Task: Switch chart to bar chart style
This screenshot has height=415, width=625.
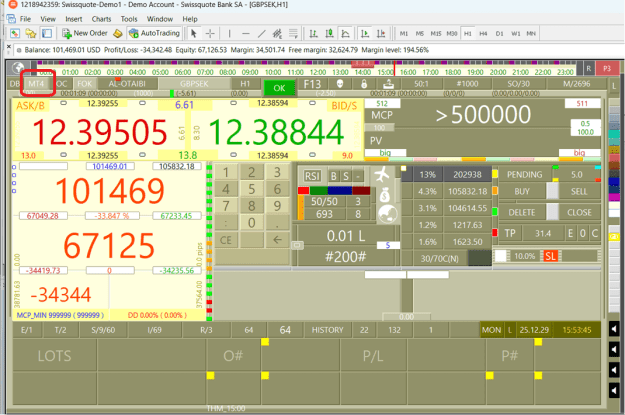Action: (x=314, y=33)
